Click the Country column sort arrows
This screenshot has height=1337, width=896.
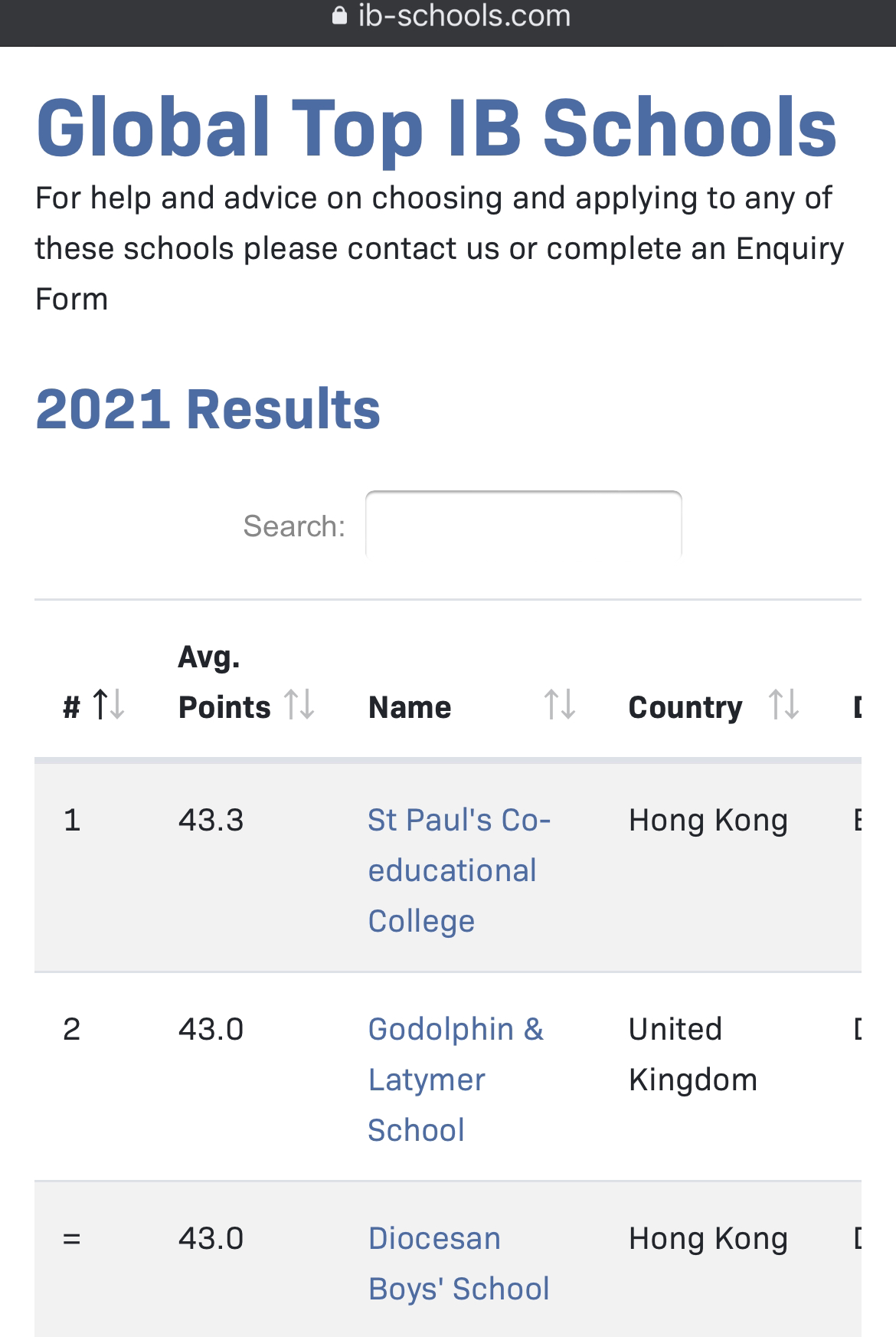783,704
